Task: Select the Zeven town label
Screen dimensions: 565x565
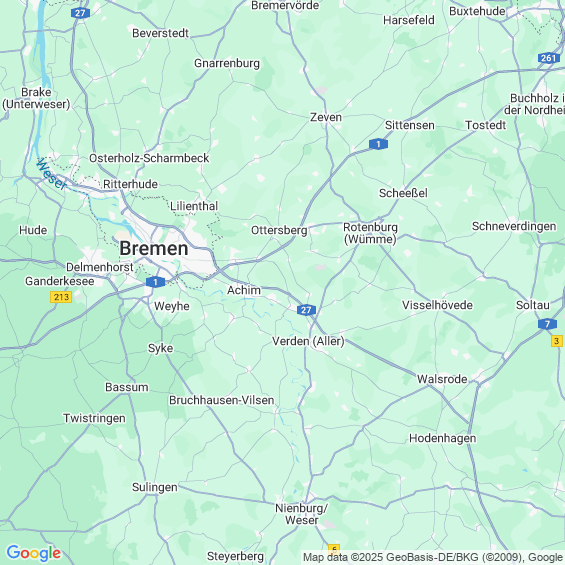Action: [x=326, y=117]
